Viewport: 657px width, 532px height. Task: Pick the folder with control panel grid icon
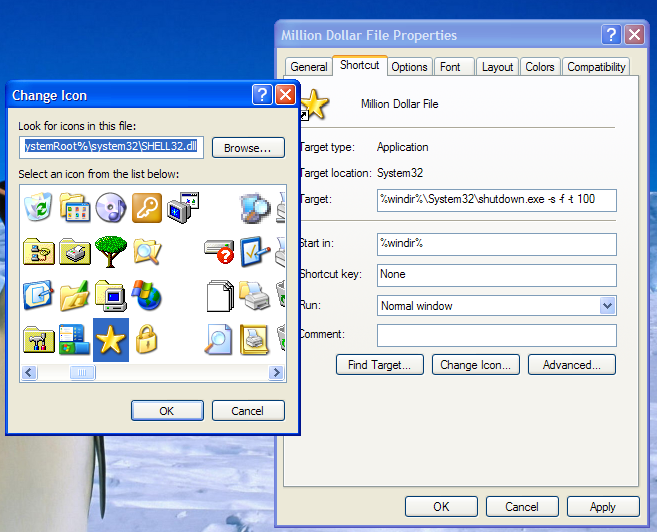75,207
